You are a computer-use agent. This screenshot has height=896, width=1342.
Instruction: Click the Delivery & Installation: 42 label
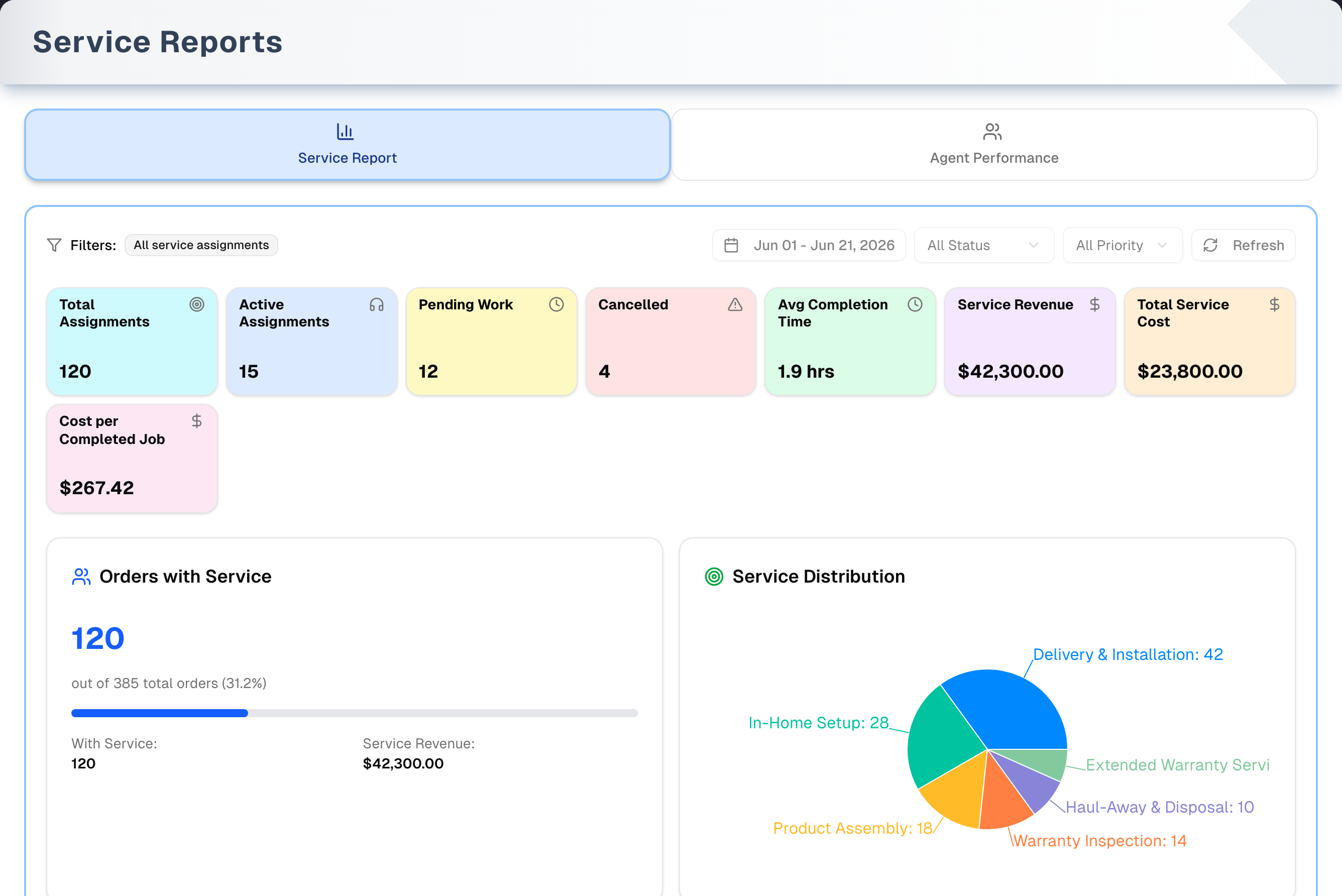[1128, 655]
